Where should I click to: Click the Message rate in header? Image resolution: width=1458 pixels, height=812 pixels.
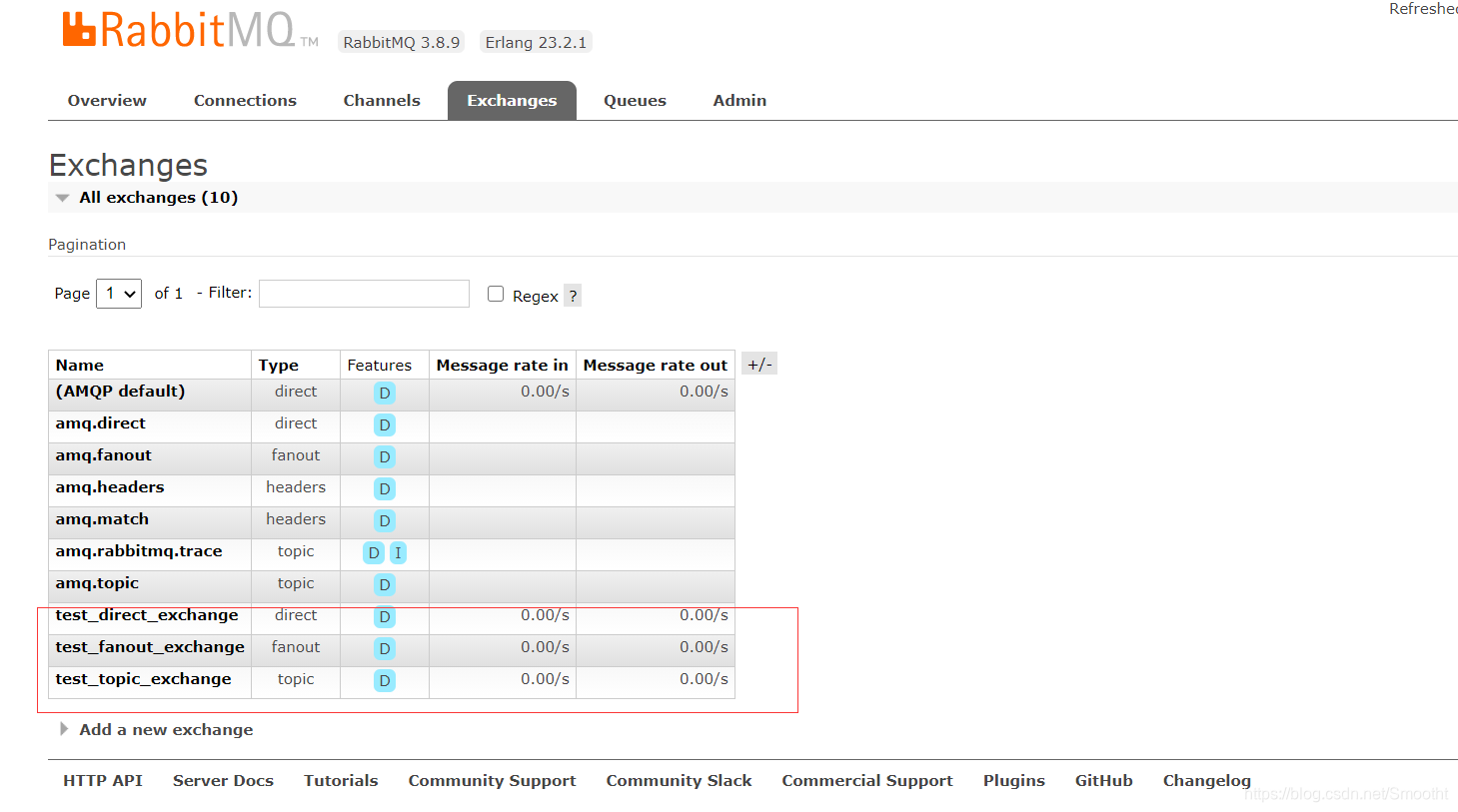point(503,366)
